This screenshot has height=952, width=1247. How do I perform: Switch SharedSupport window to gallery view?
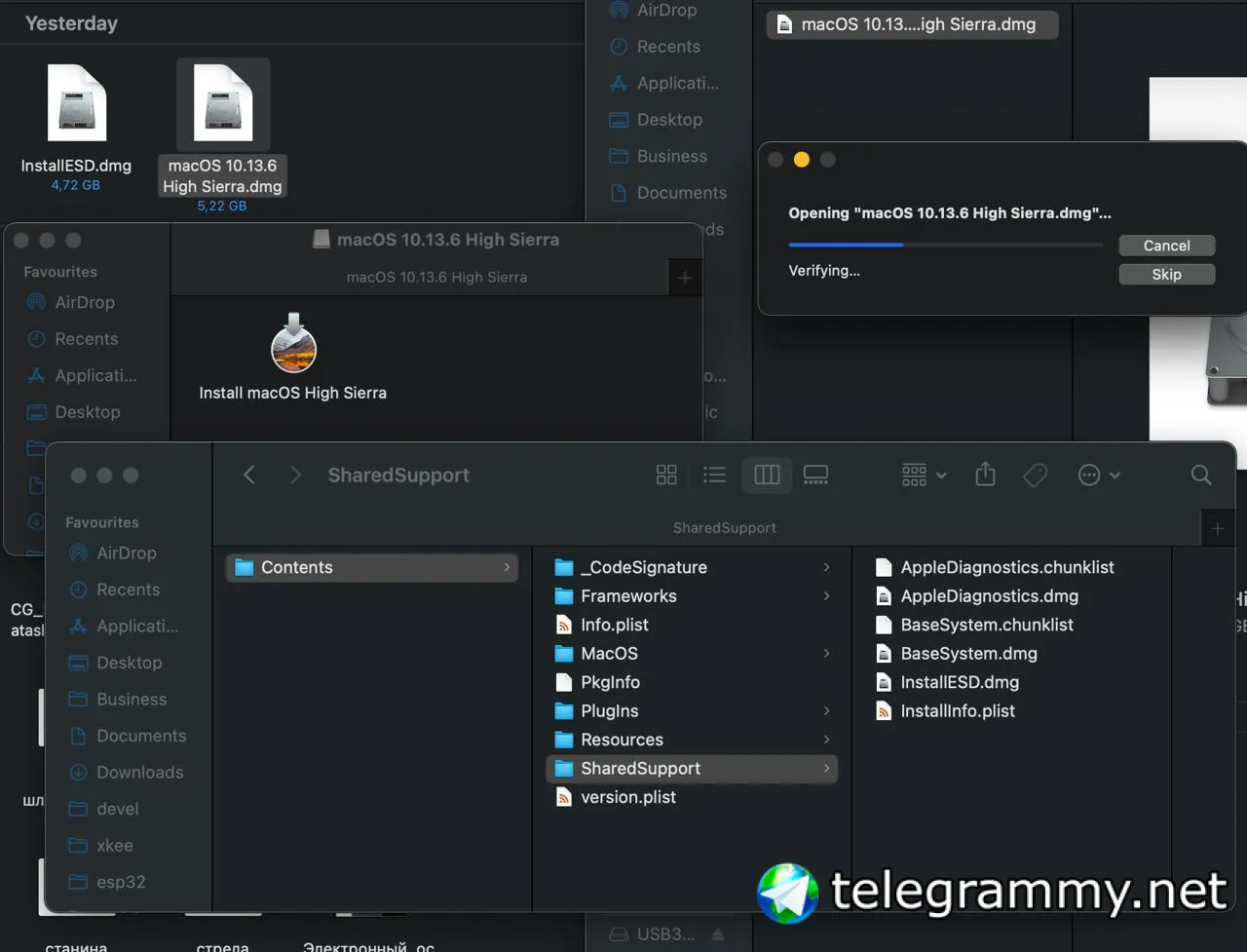click(816, 475)
